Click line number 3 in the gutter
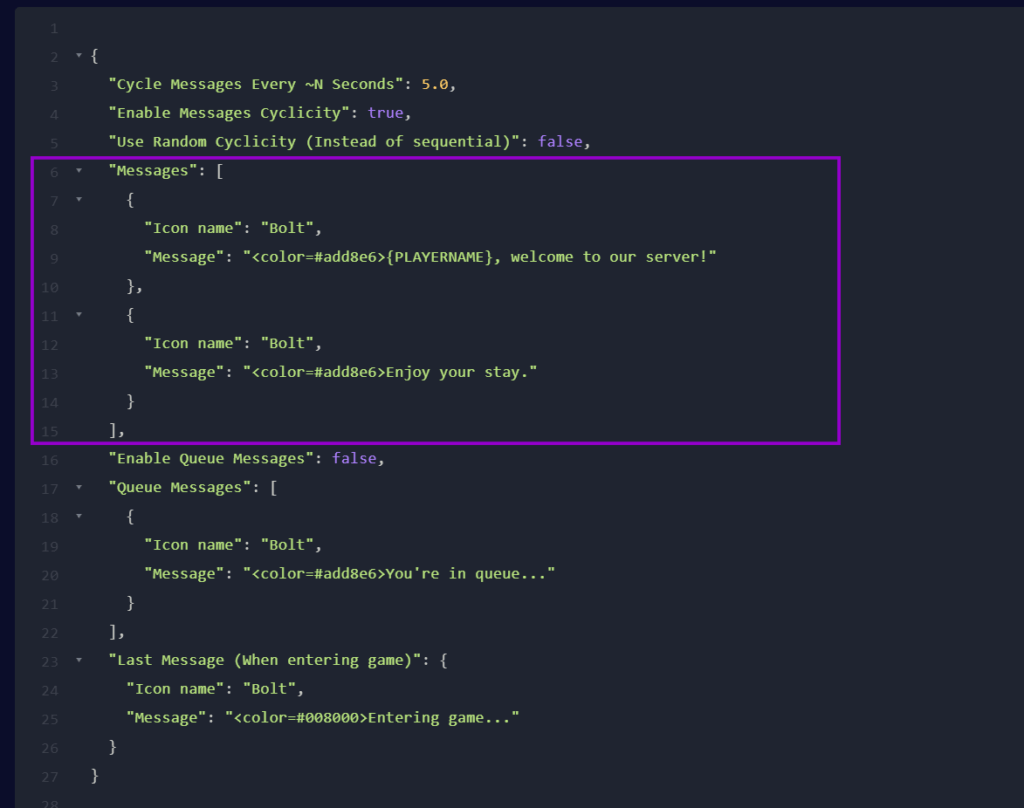This screenshot has width=1024, height=808. tap(54, 86)
